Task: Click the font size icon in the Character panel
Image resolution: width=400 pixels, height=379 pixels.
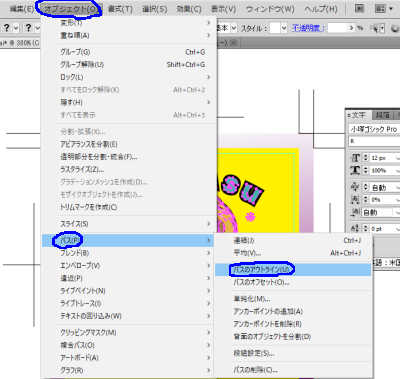Action: pos(356,158)
